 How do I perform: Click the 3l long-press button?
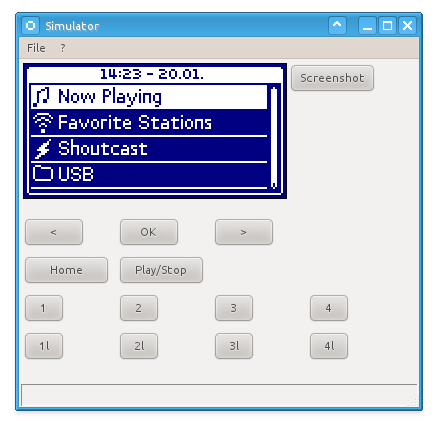coord(234,346)
